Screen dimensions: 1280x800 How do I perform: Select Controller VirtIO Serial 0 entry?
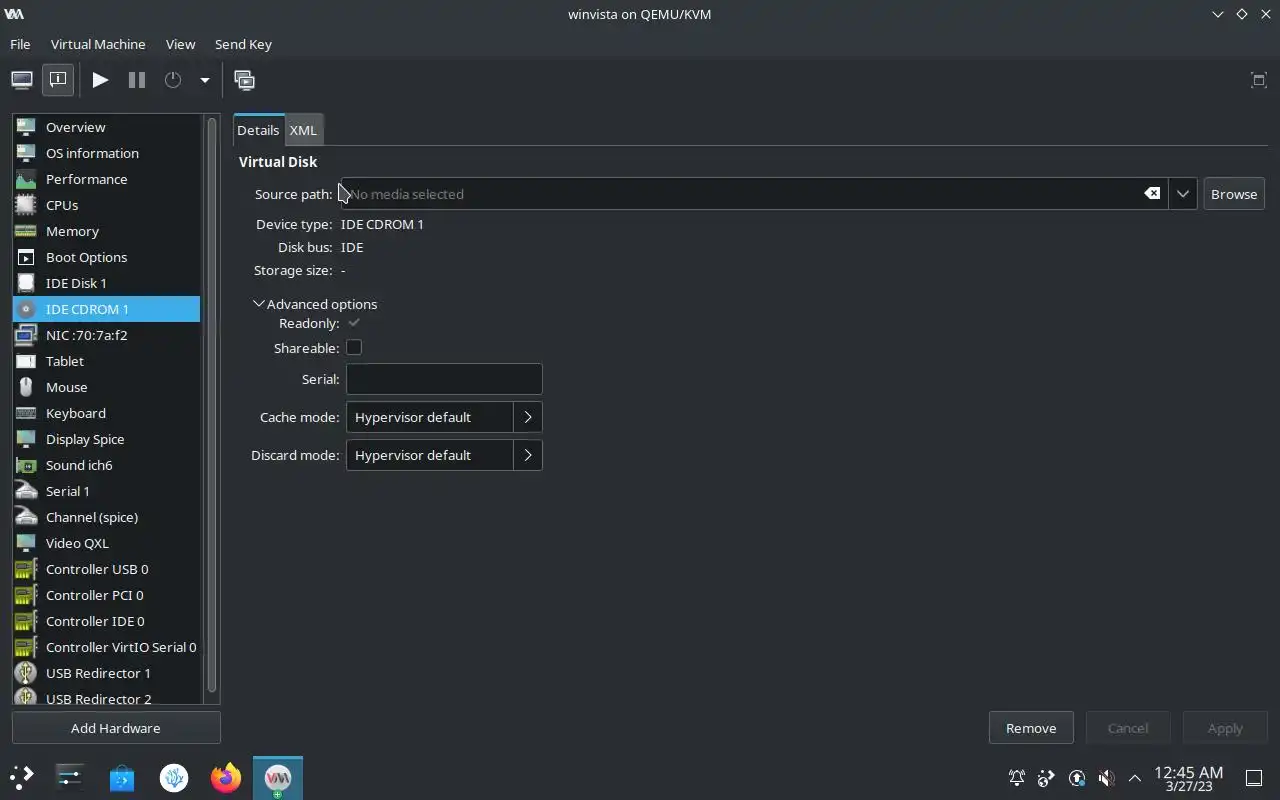pyautogui.click(x=106, y=647)
